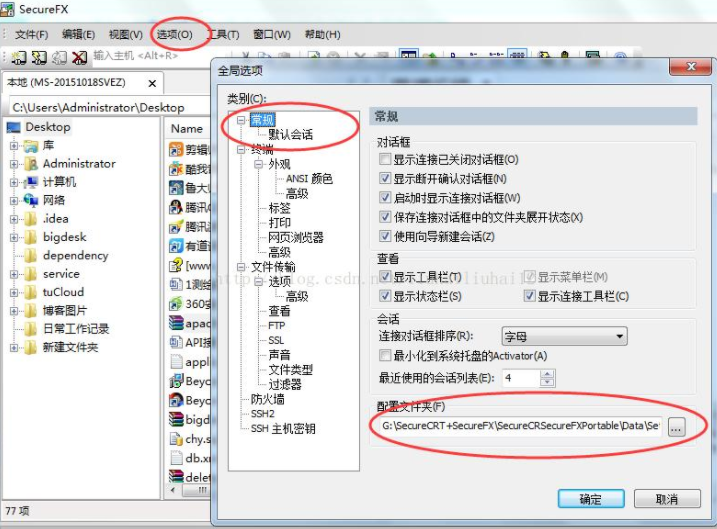Click the chy.s file icon in list

(176, 438)
